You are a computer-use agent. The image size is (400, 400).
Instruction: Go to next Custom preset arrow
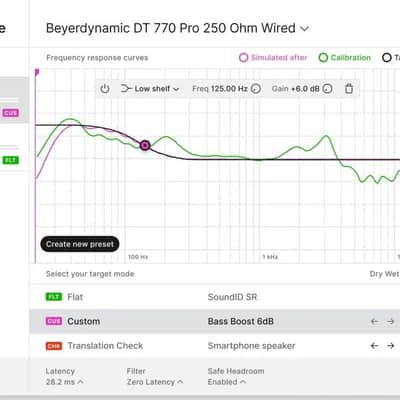(x=390, y=321)
